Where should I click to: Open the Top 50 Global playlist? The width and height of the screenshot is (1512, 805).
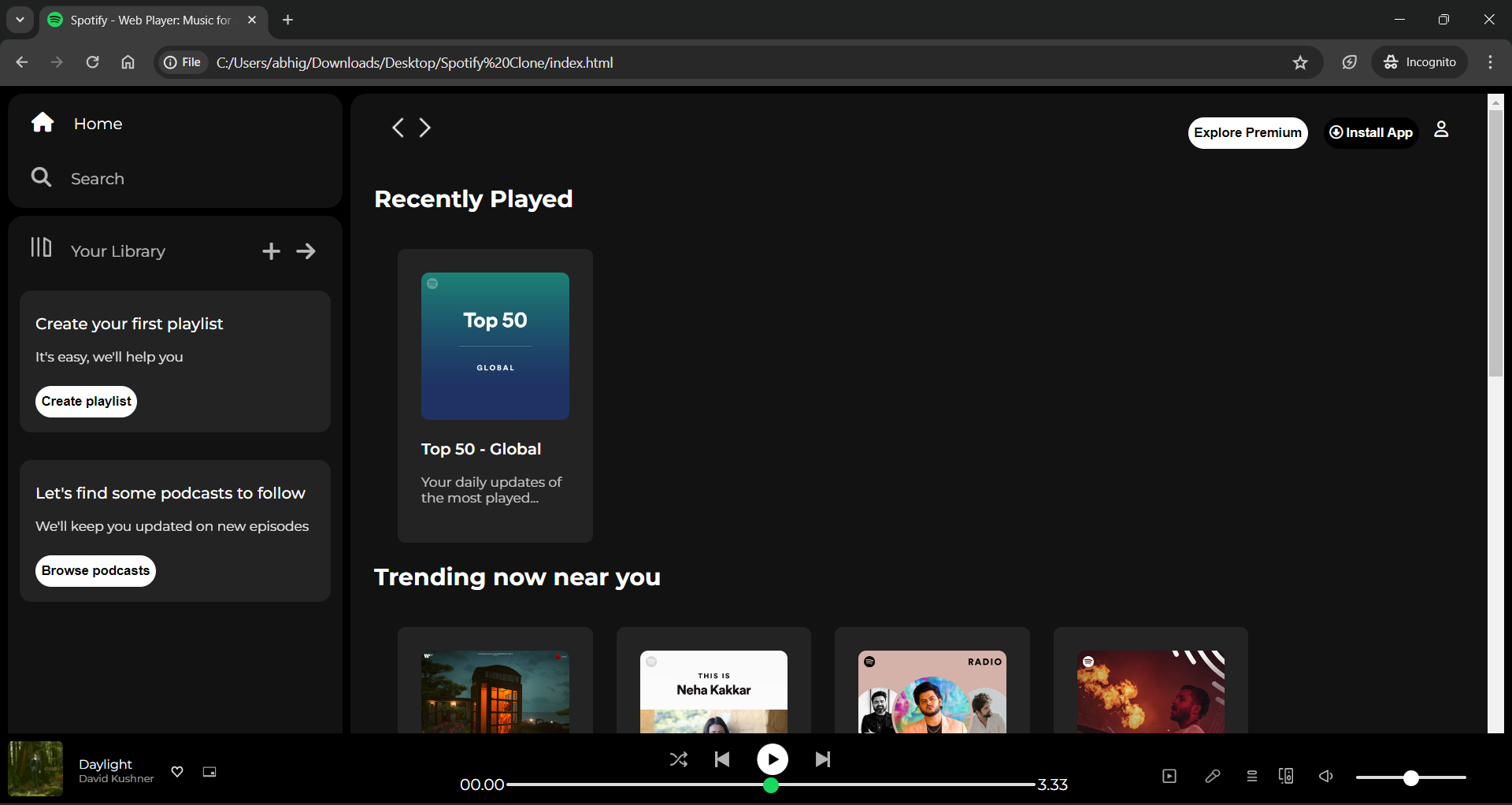(x=495, y=346)
